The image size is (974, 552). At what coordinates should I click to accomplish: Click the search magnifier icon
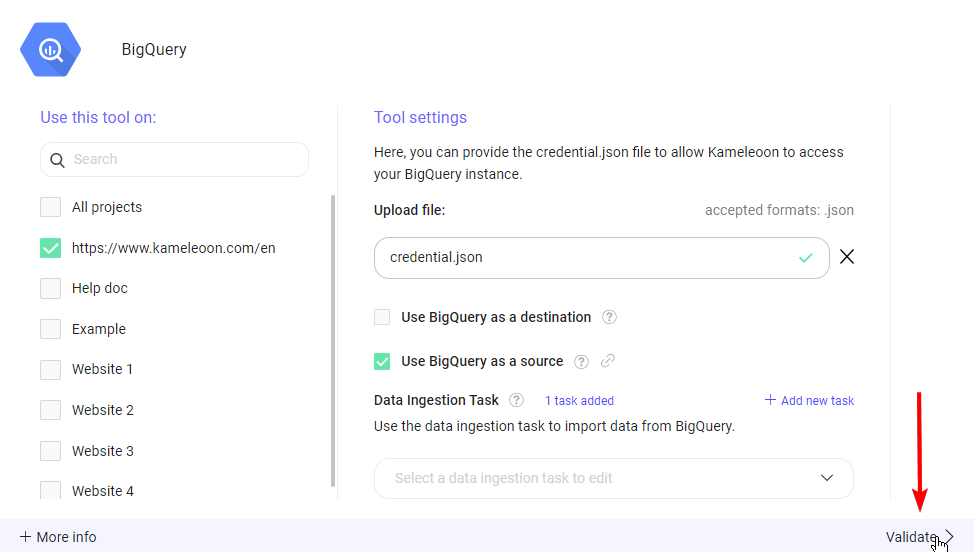(58, 159)
